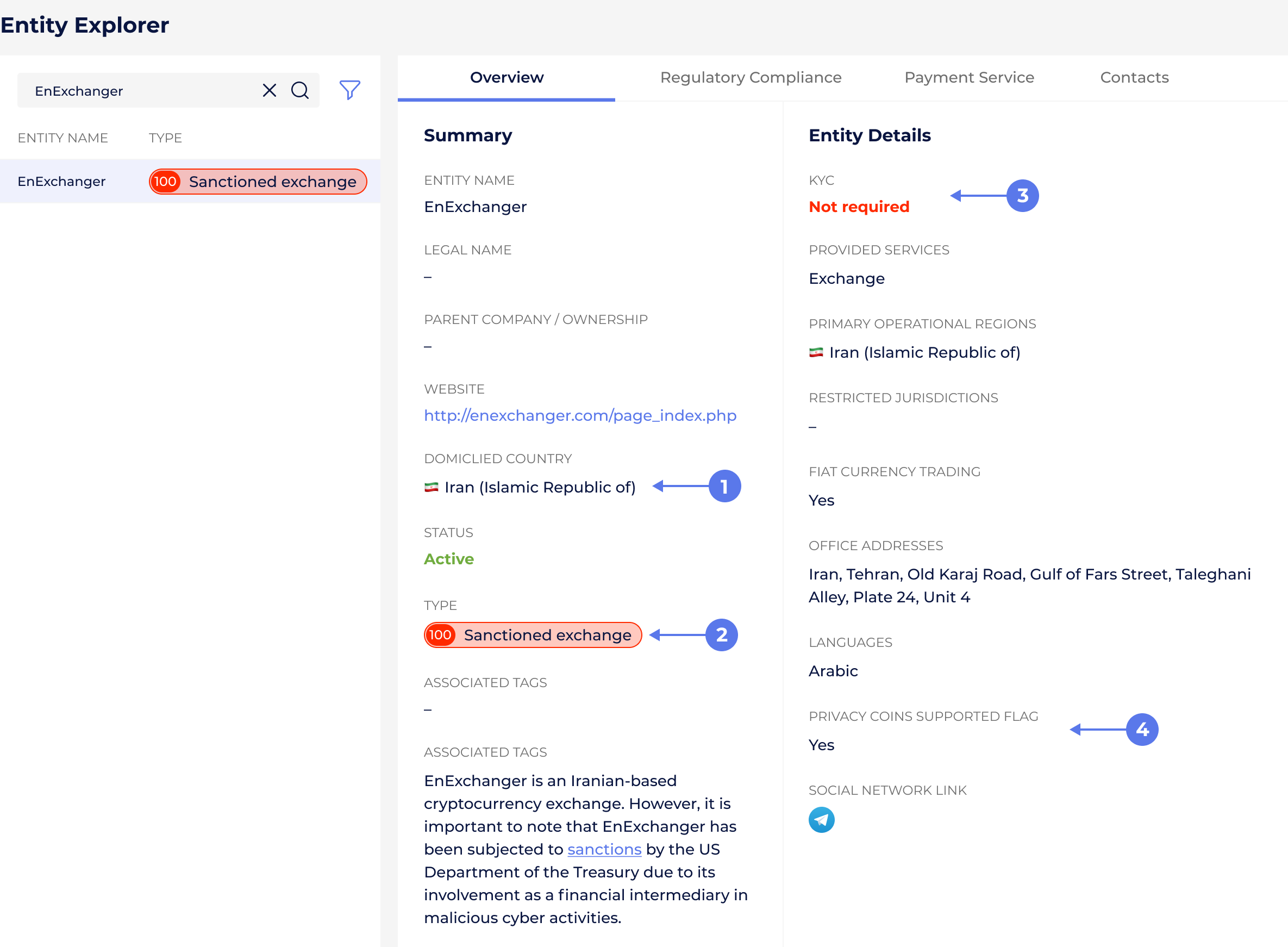This screenshot has height=947, width=1288.
Task: Click Iran (Islamic Republic of) operational region text
Action: click(x=925, y=353)
